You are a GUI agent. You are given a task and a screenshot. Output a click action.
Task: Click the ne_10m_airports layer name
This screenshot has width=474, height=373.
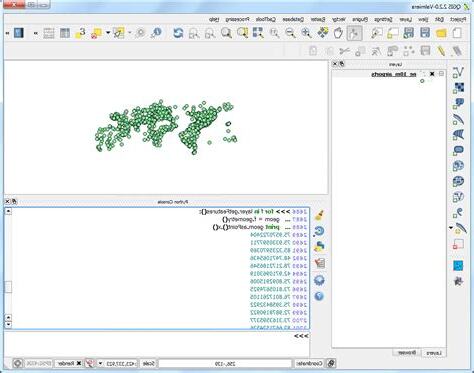coord(394,74)
